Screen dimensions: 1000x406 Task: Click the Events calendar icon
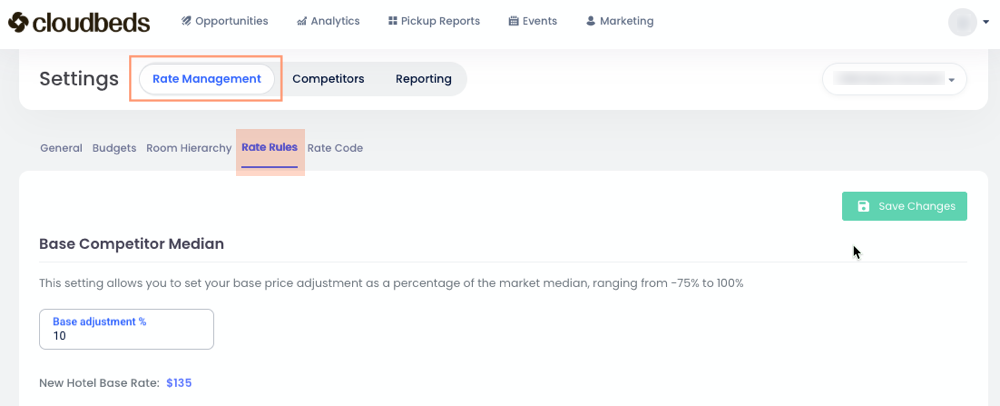point(513,21)
